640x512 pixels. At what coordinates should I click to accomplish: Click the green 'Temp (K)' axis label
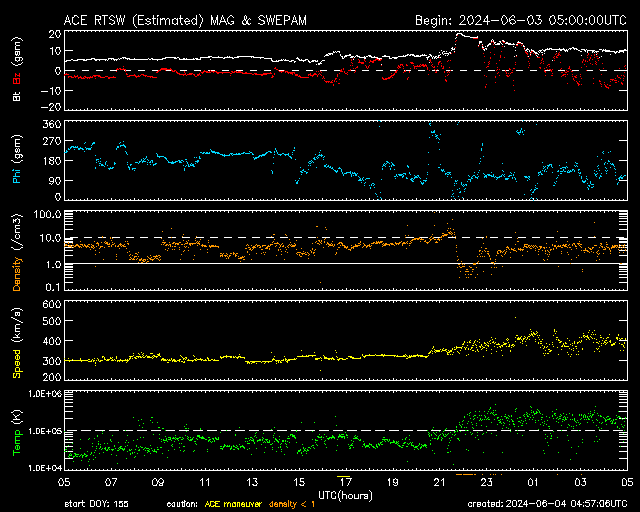[x=17, y=432]
